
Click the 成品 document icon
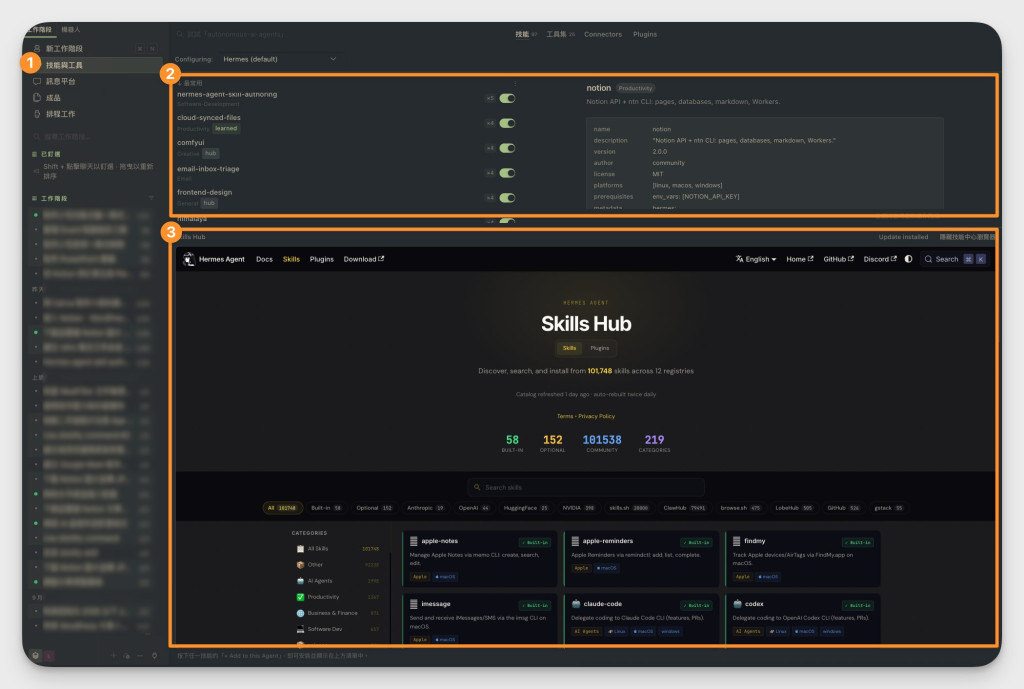[x=37, y=98]
